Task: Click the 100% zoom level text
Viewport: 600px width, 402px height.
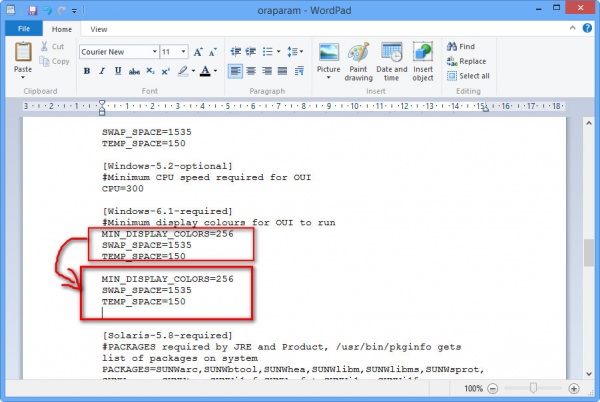Action: [473, 389]
